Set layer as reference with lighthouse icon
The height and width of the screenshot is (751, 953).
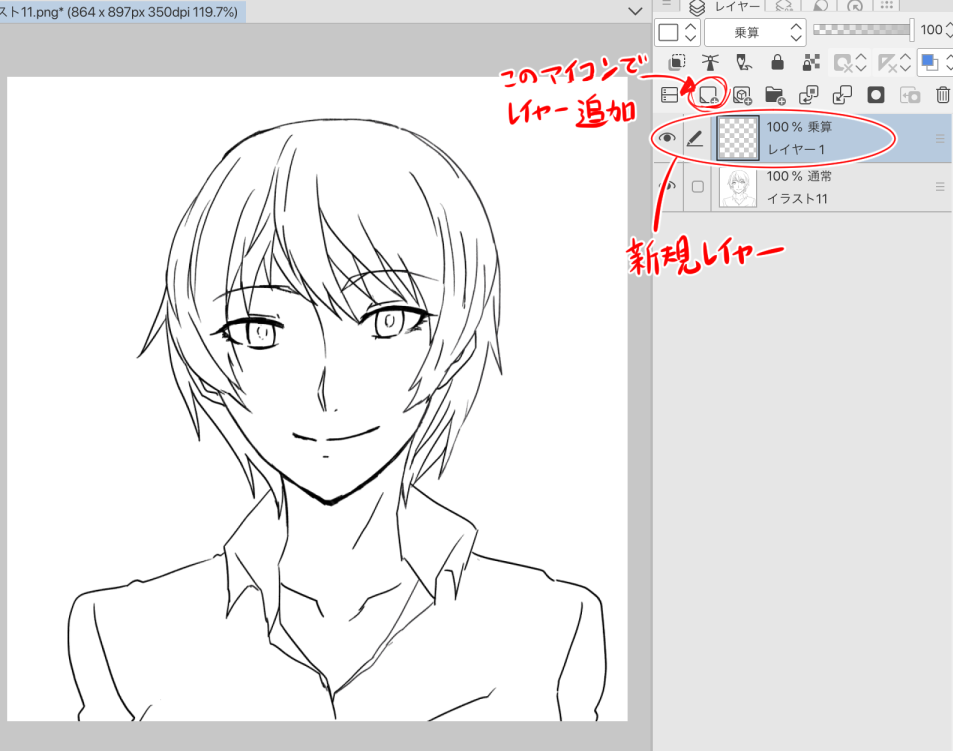[711, 62]
